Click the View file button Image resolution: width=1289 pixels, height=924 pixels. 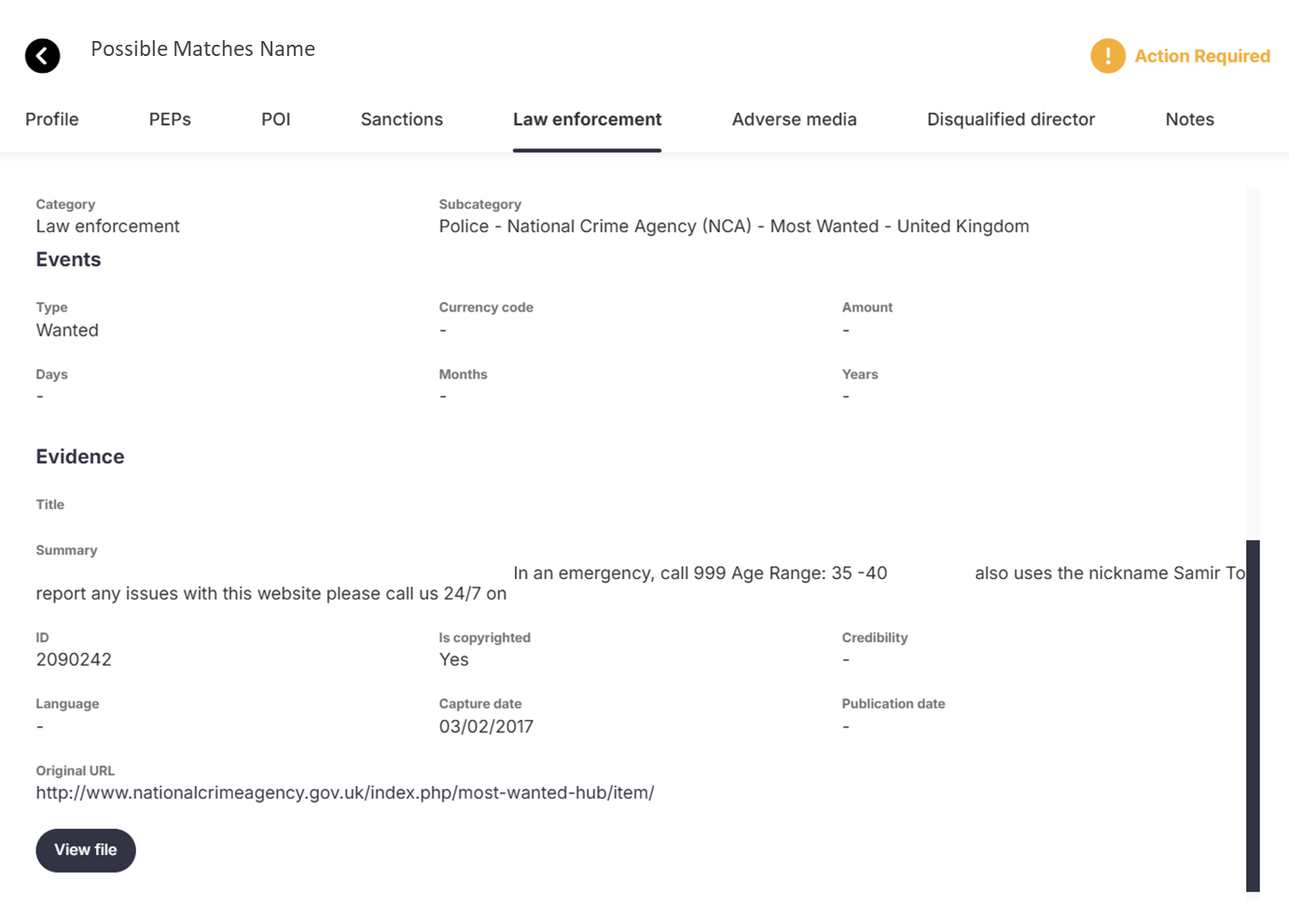coord(86,850)
